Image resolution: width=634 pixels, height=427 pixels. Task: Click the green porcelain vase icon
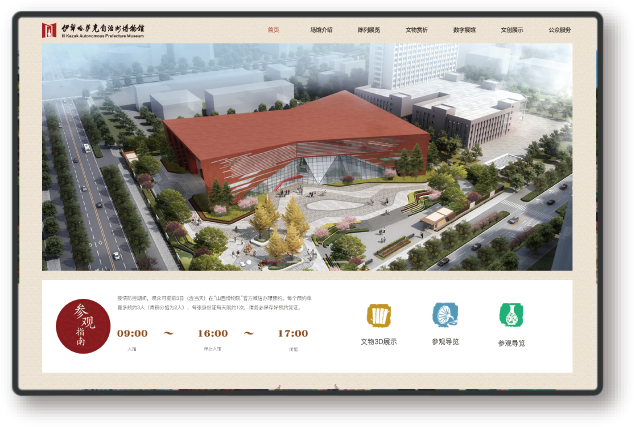(x=511, y=315)
